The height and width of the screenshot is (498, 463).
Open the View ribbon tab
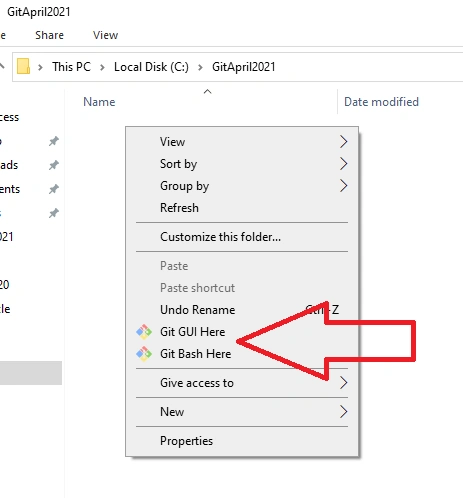point(105,35)
